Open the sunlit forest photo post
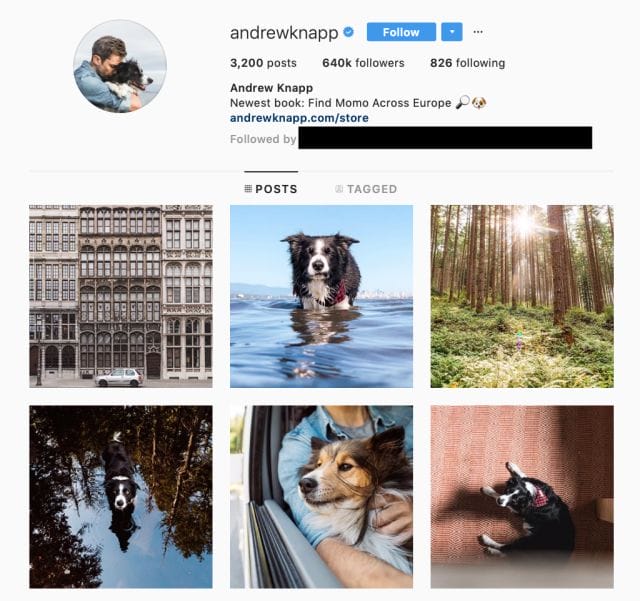Viewport: 640px width, 601px height. 522,296
